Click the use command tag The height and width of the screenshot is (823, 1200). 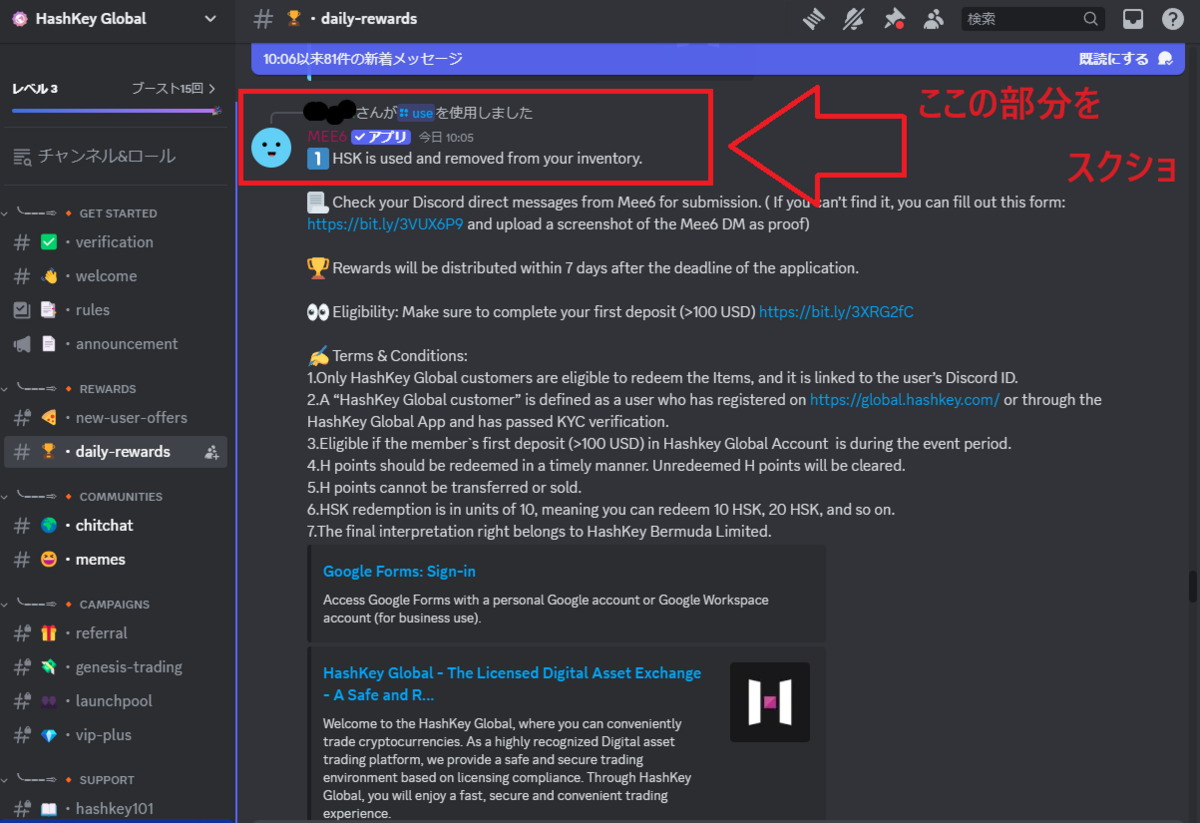click(416, 113)
